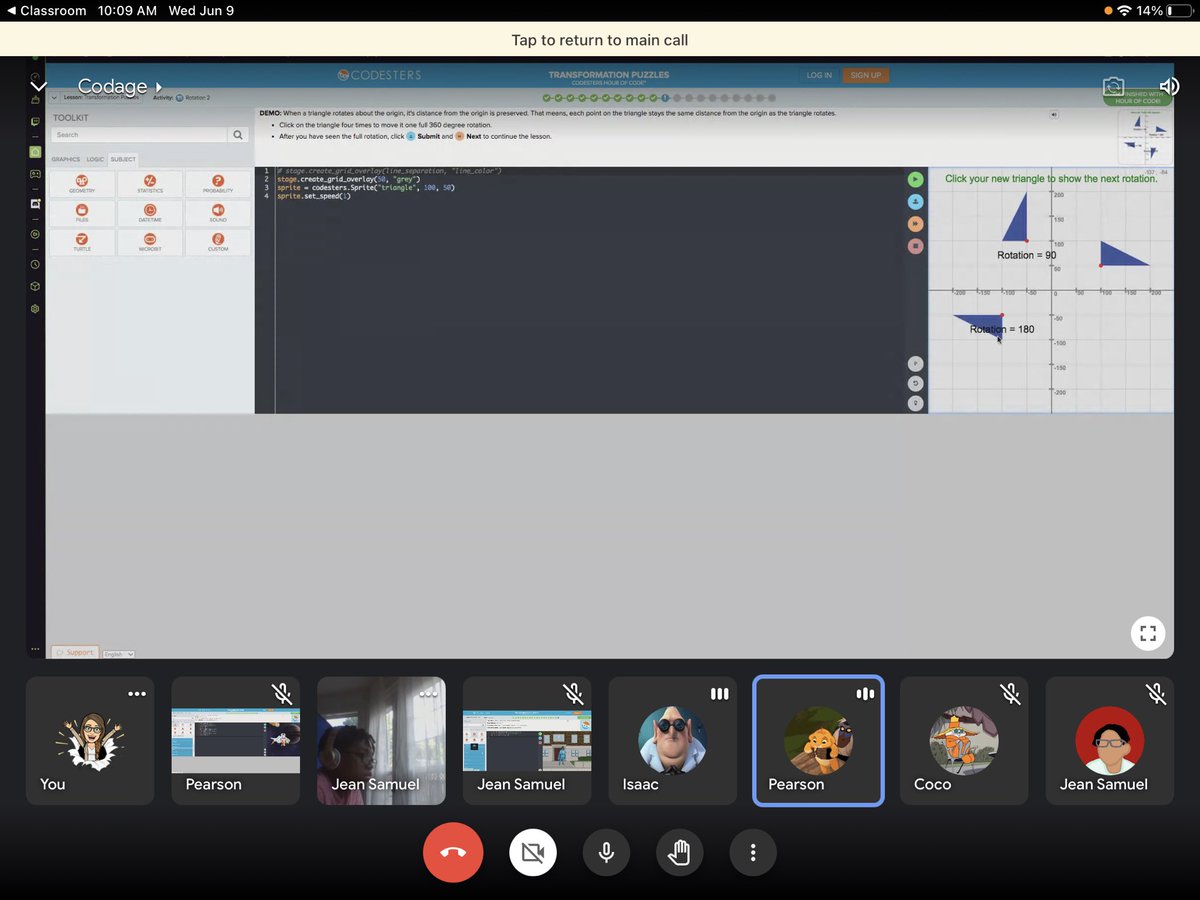Image resolution: width=1200 pixels, height=900 pixels.
Task: Click the cube icon in left sidebar
Action: point(35,287)
